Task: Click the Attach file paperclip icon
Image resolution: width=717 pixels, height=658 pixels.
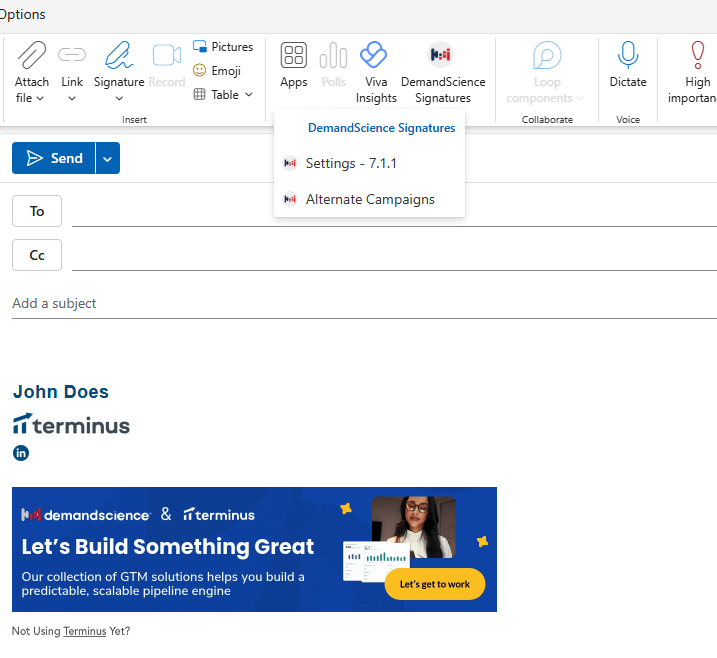Action: [32, 54]
